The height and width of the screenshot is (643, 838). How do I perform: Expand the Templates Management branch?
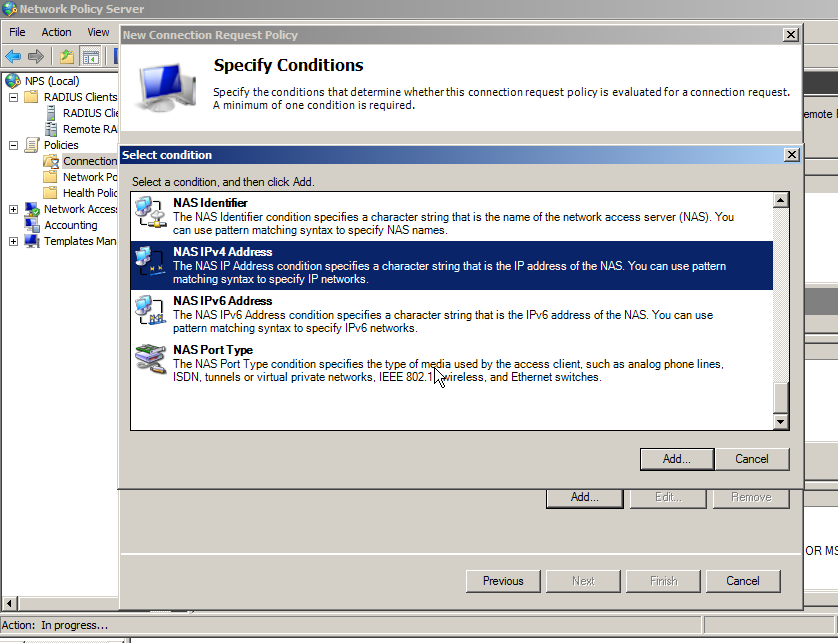pos(12,240)
